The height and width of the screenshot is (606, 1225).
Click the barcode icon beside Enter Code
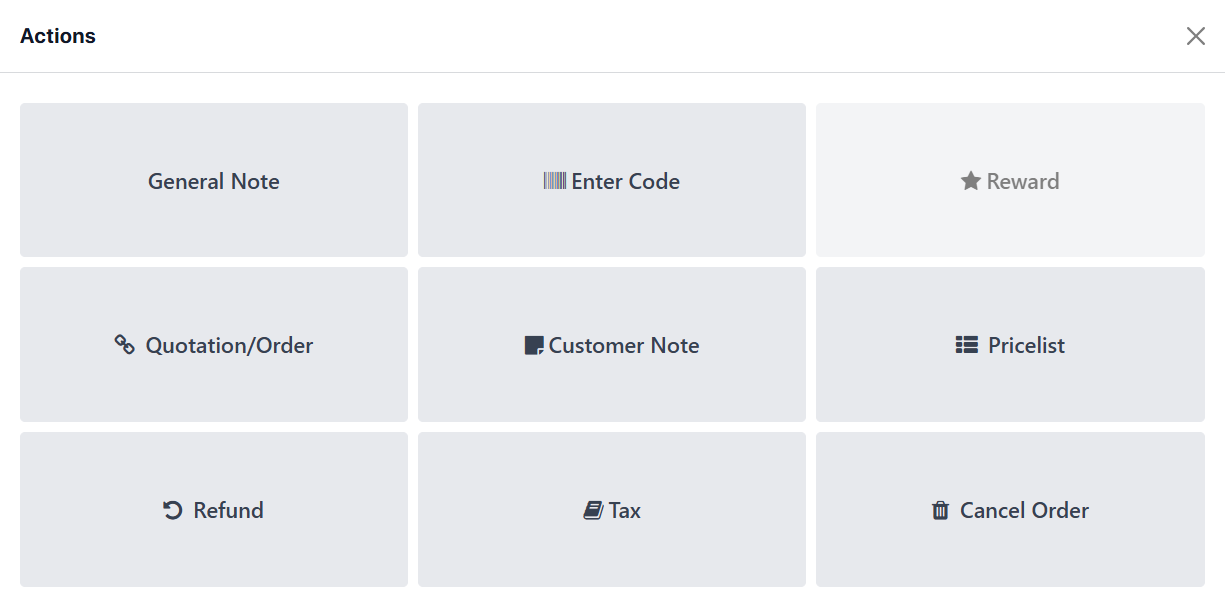555,181
